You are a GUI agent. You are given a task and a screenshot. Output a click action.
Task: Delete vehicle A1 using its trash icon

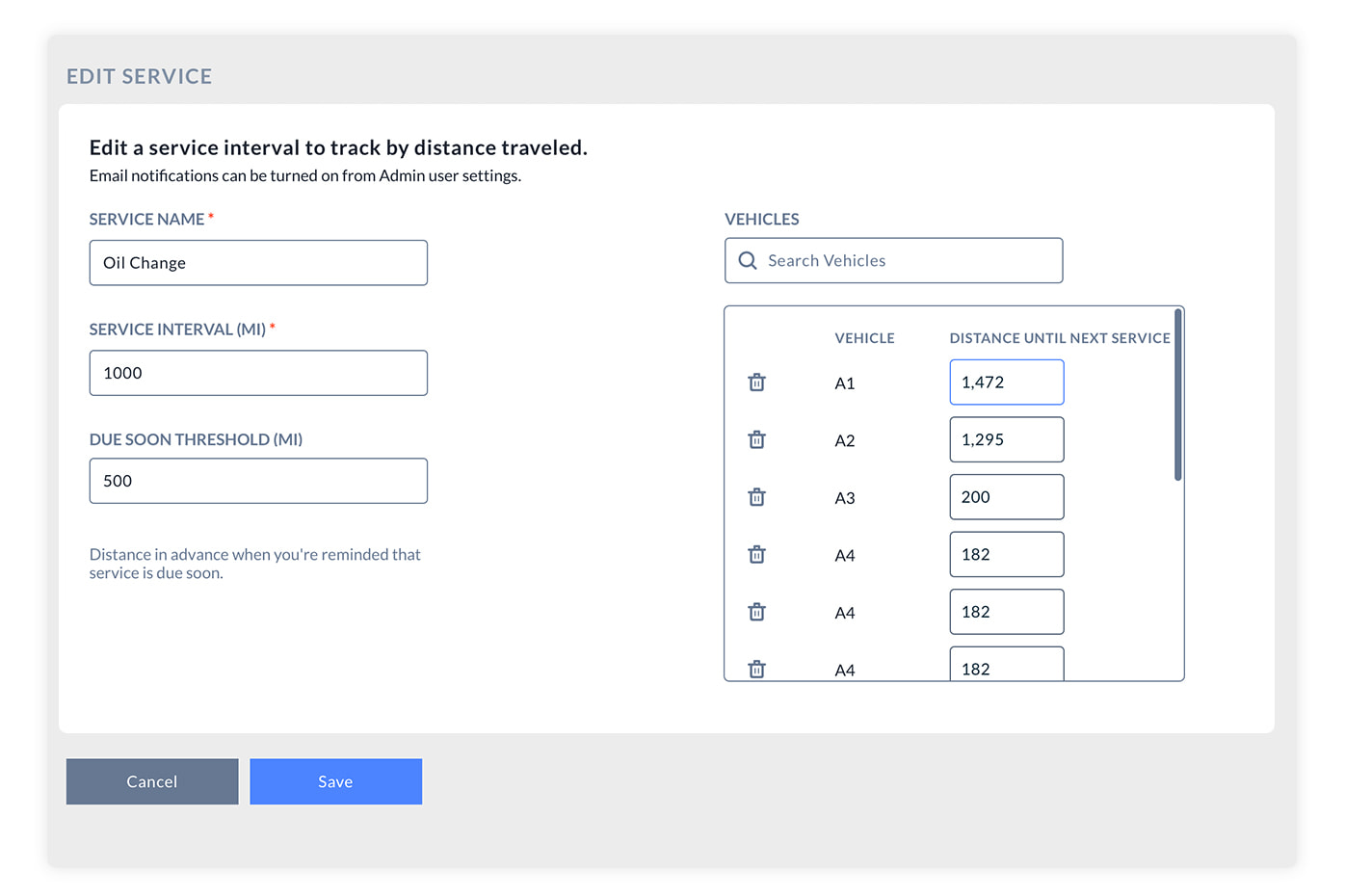[756, 382]
